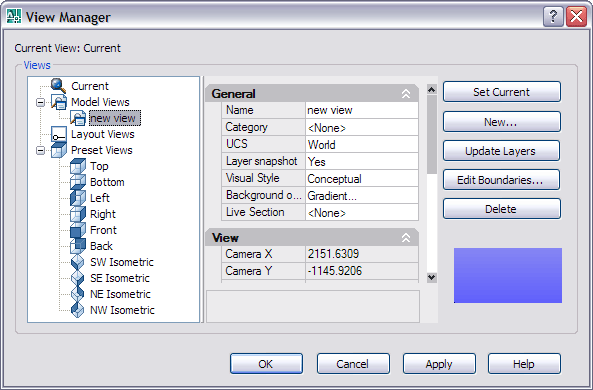This screenshot has height=390, width=593.
Task: Select the Preset Views tree label
Action: pyautogui.click(x=102, y=150)
